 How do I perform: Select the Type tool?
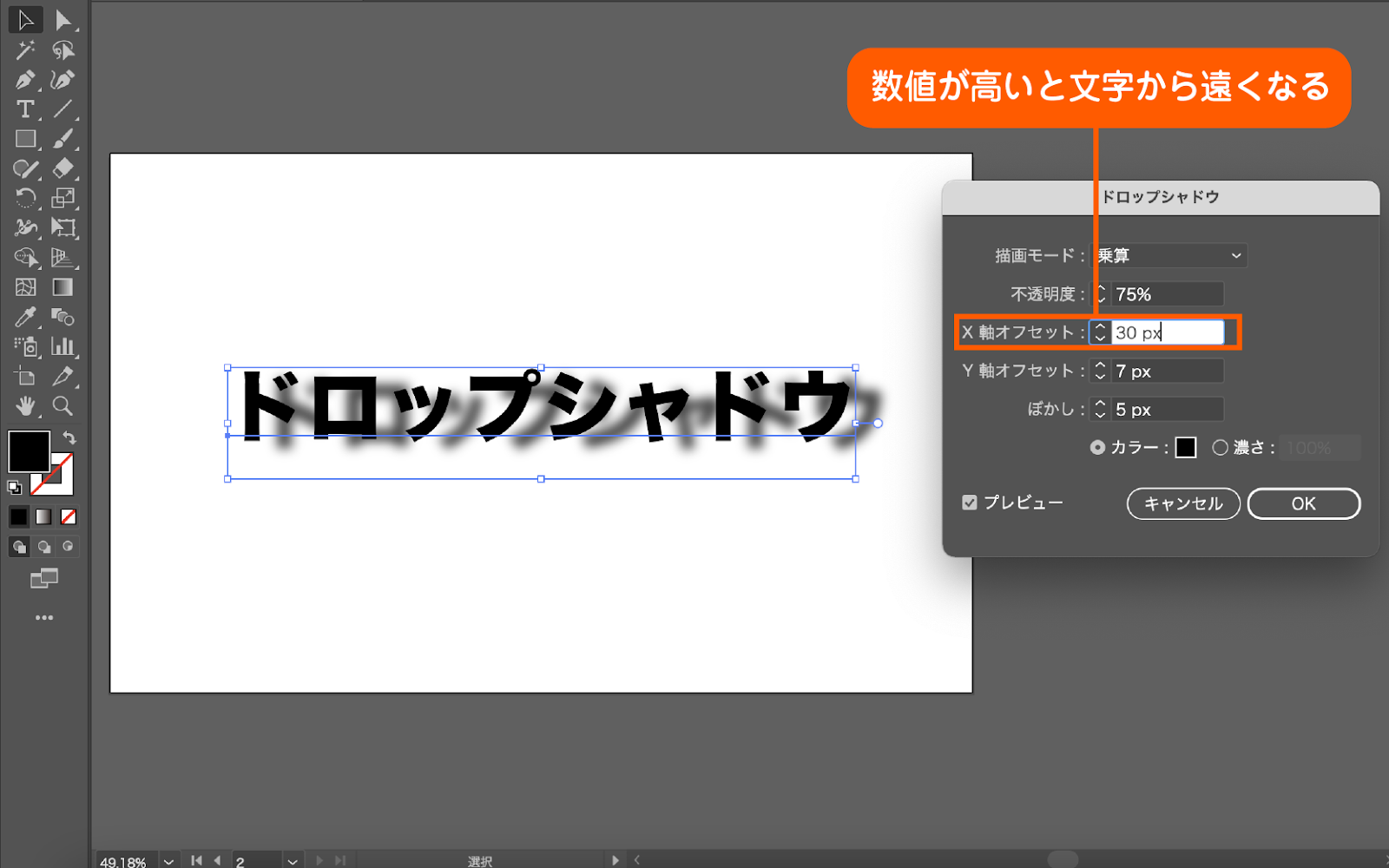pyautogui.click(x=25, y=109)
